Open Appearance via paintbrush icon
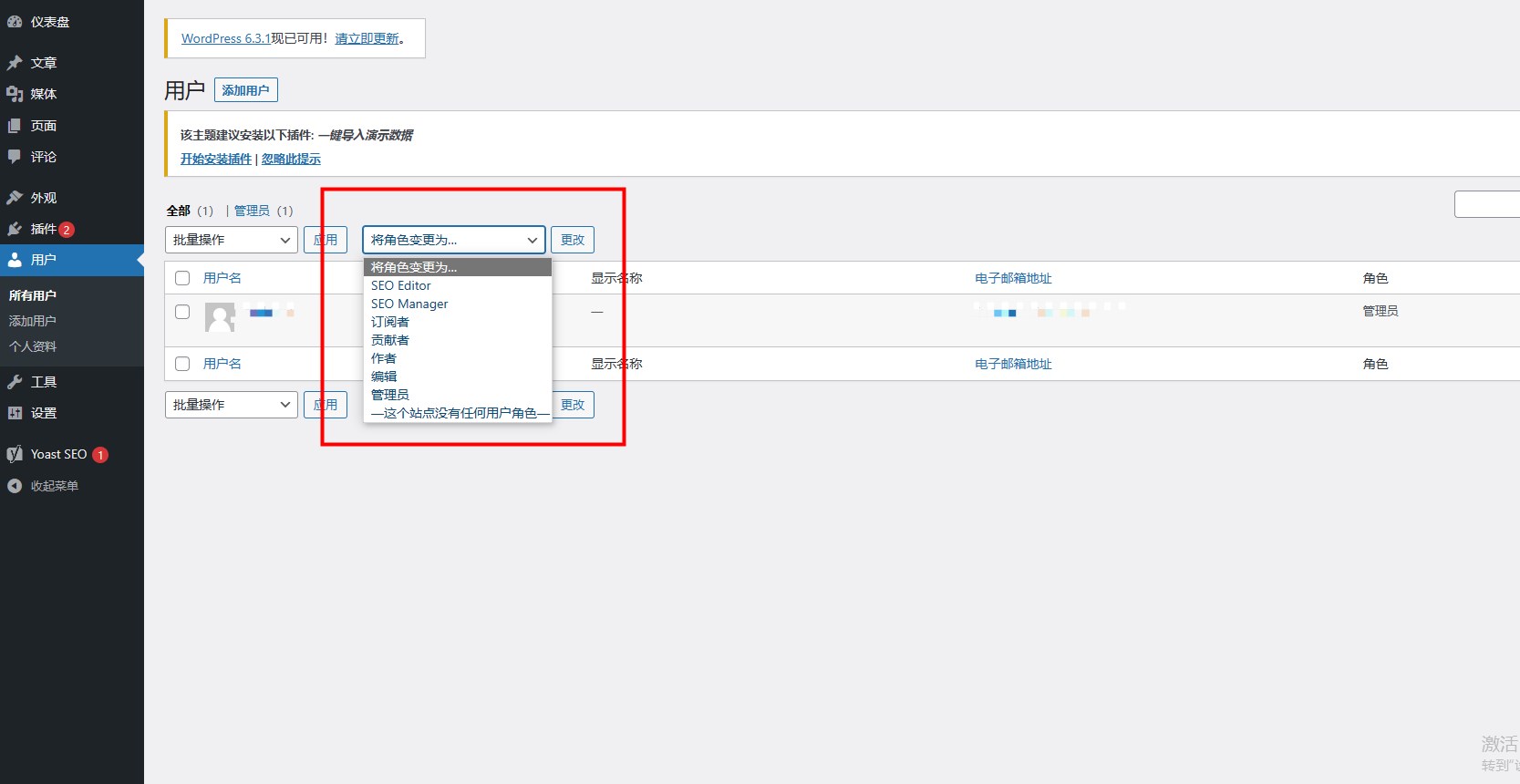 15,198
